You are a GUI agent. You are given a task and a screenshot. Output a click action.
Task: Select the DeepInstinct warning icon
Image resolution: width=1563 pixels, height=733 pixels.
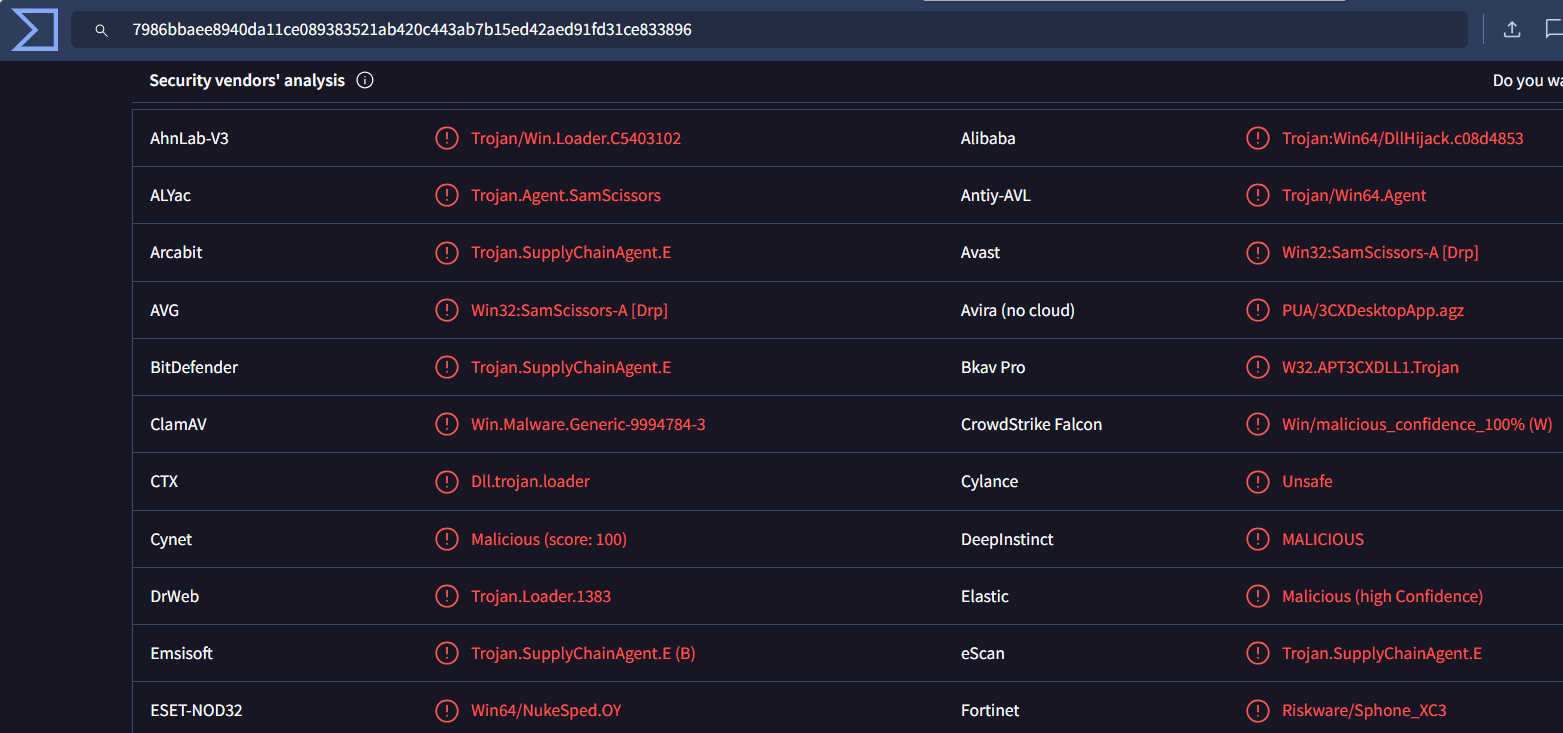click(x=1258, y=539)
